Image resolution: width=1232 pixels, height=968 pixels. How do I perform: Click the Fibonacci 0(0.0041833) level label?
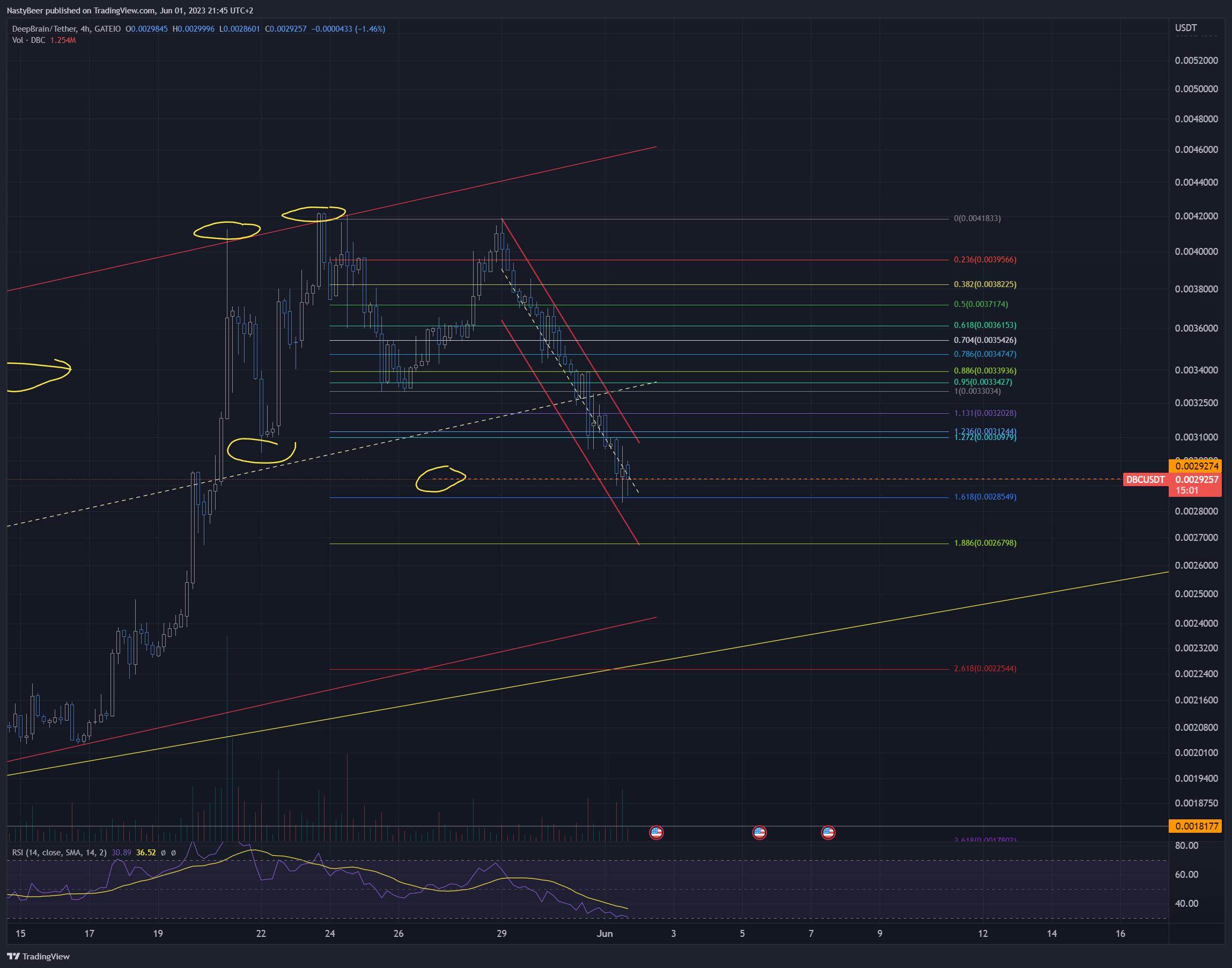[977, 218]
